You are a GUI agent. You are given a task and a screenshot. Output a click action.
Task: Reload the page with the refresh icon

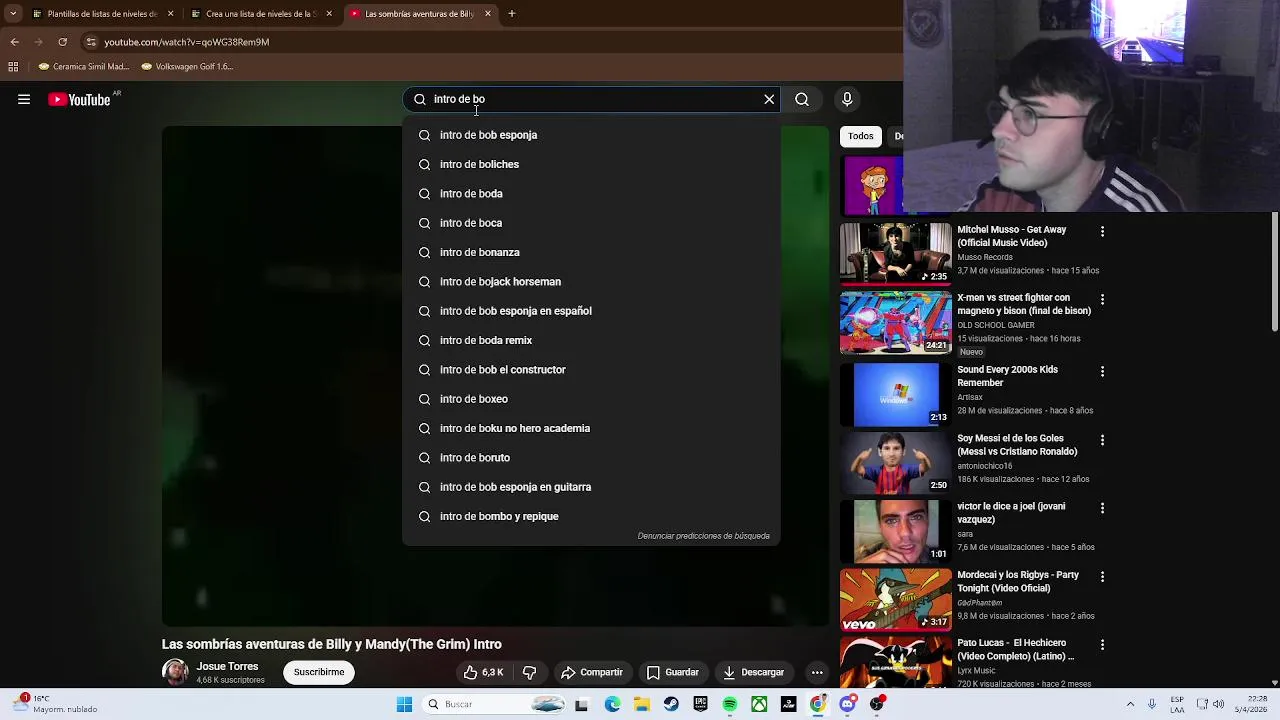pyautogui.click(x=62, y=42)
